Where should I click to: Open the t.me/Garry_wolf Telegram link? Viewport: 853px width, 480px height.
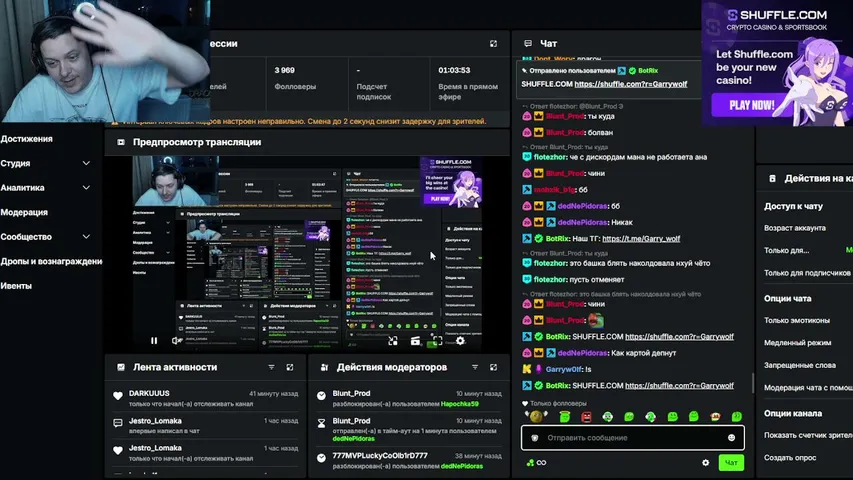pos(641,238)
